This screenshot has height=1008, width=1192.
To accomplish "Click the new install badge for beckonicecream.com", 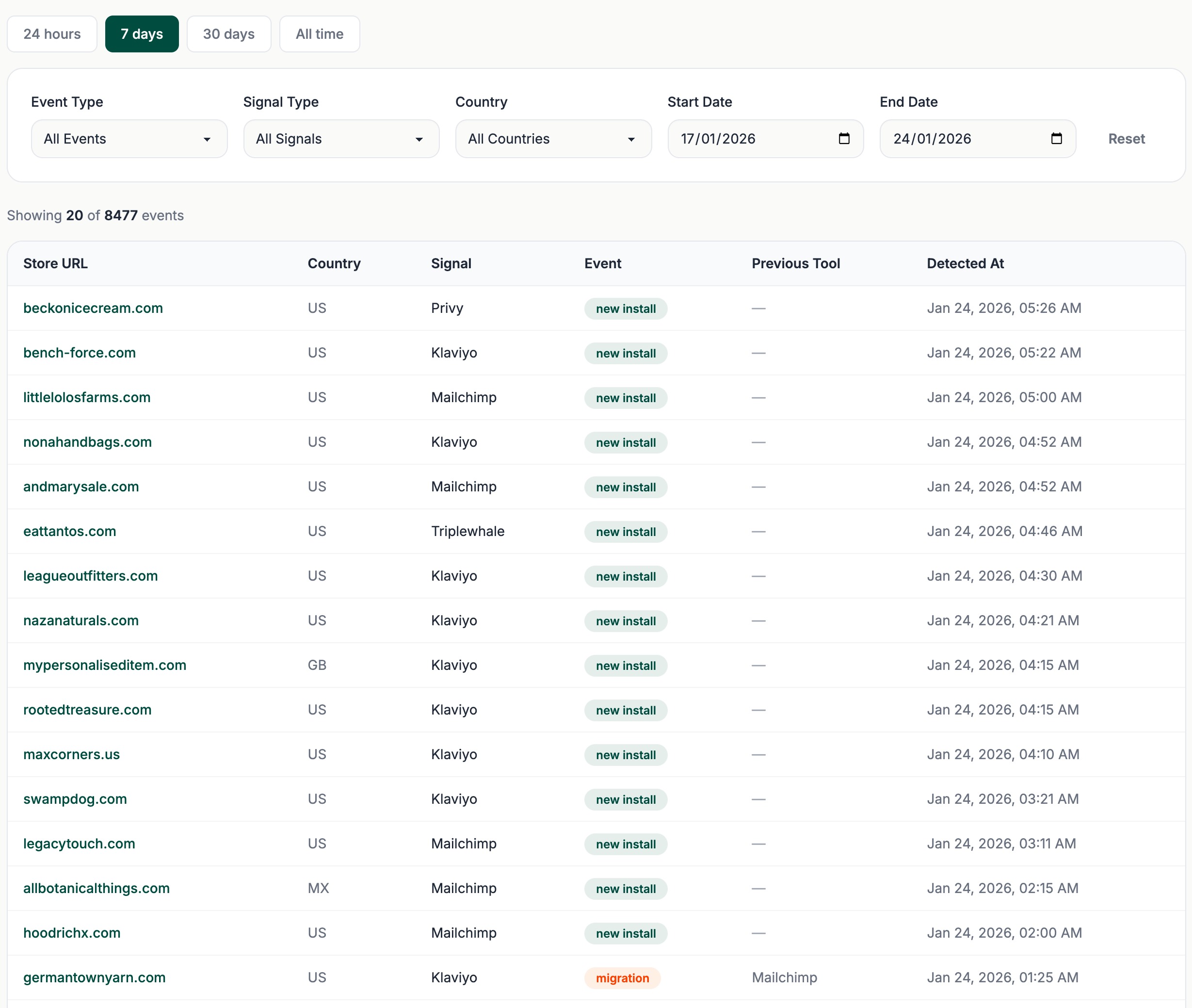I will (x=626, y=309).
